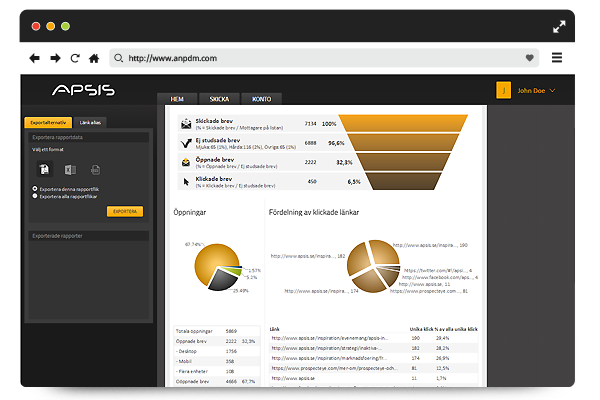The height and width of the screenshot is (400, 600).
Task: Open the KONTO navigation tab
Action: pyautogui.click(x=260, y=99)
